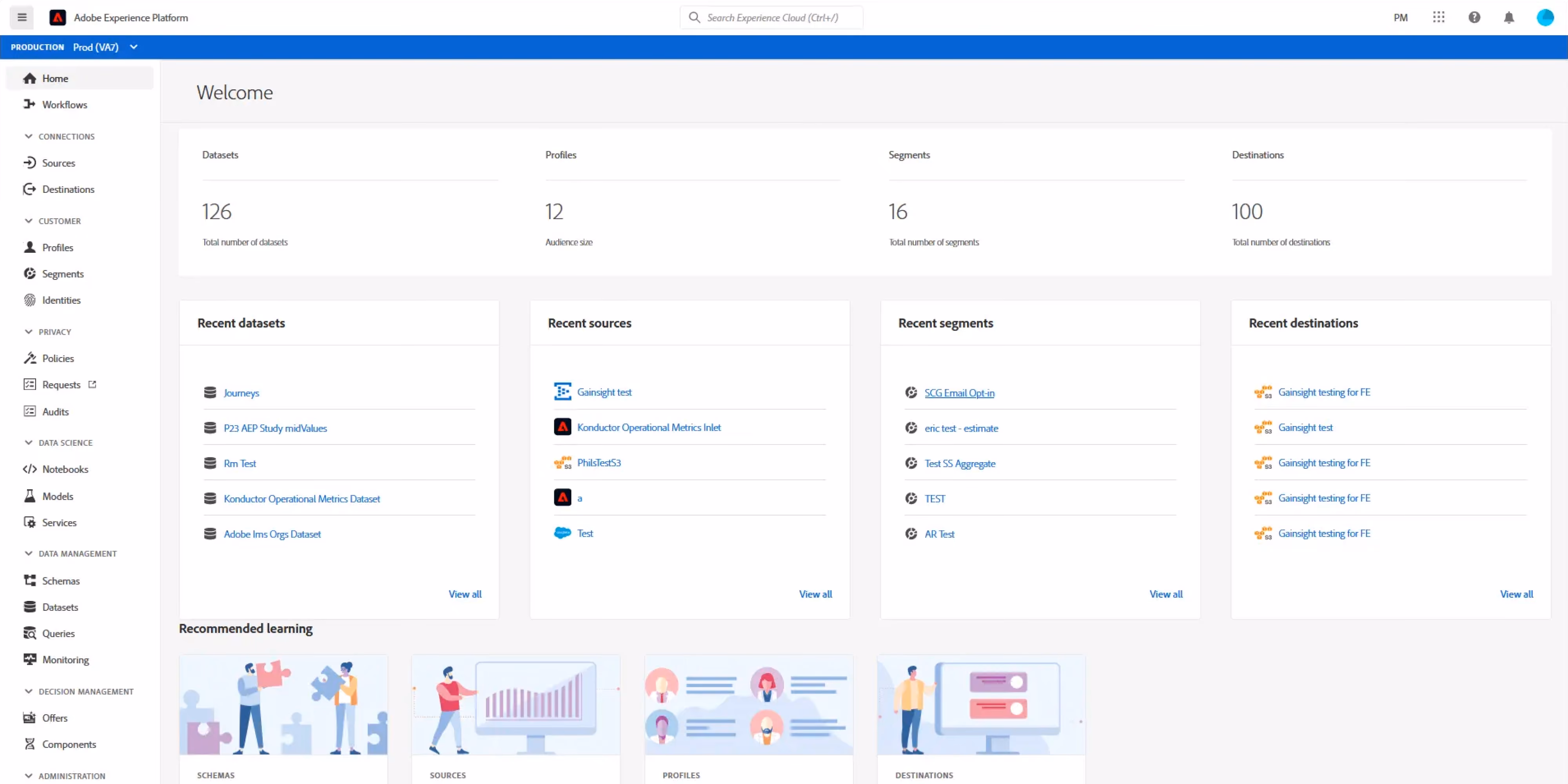Click the Policies pencil icon
Image resolution: width=1568 pixels, height=784 pixels.
click(29, 358)
